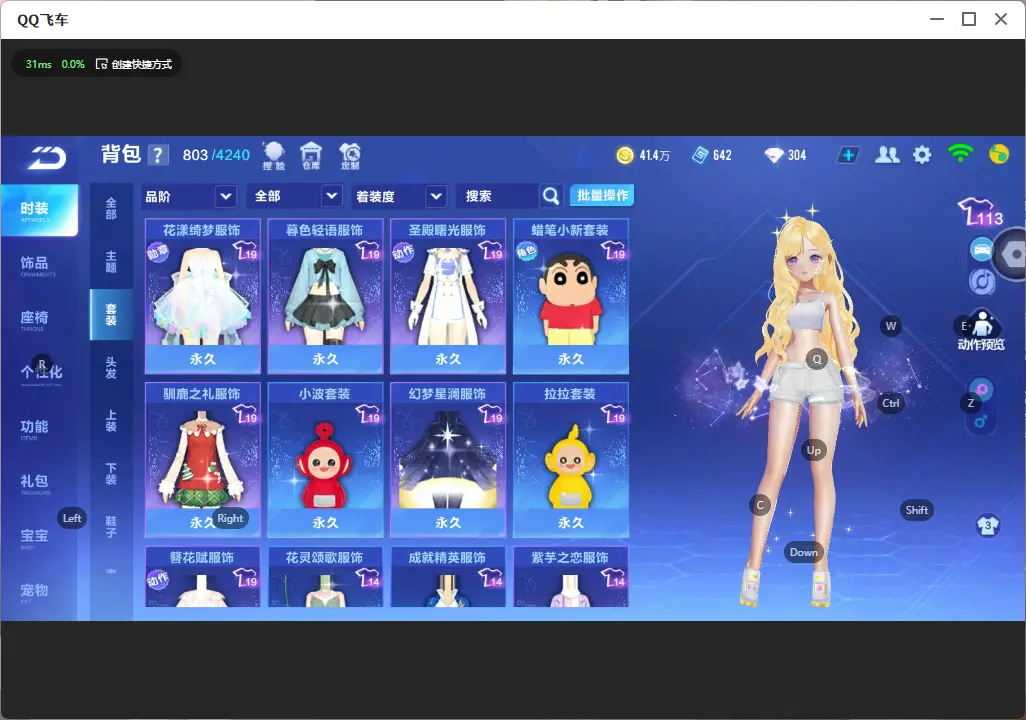Select the 时装 apparel tab
Viewport: 1026px width, 720px height.
tap(39, 210)
